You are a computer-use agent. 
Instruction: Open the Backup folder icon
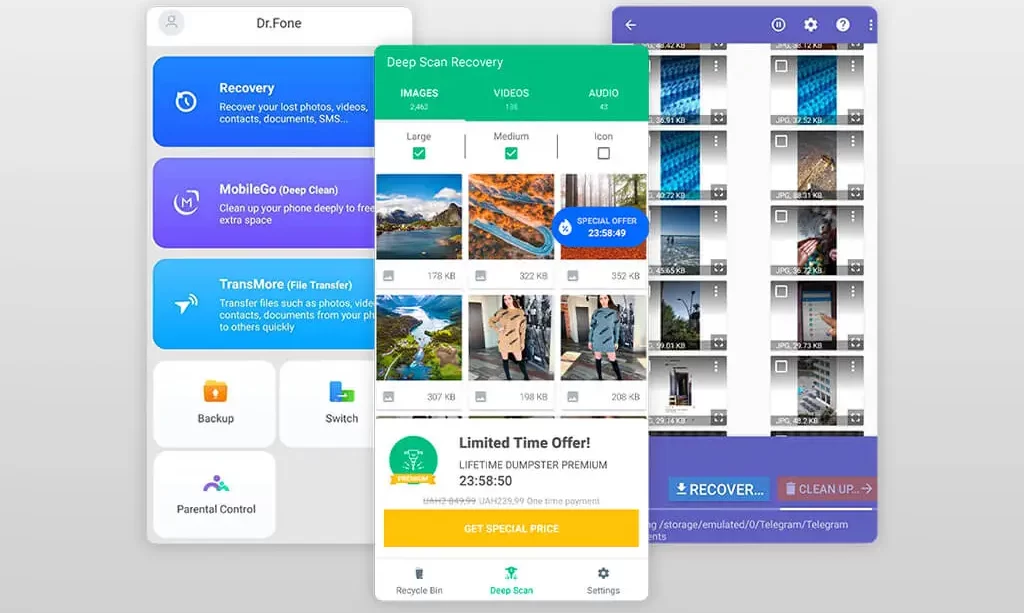[215, 391]
